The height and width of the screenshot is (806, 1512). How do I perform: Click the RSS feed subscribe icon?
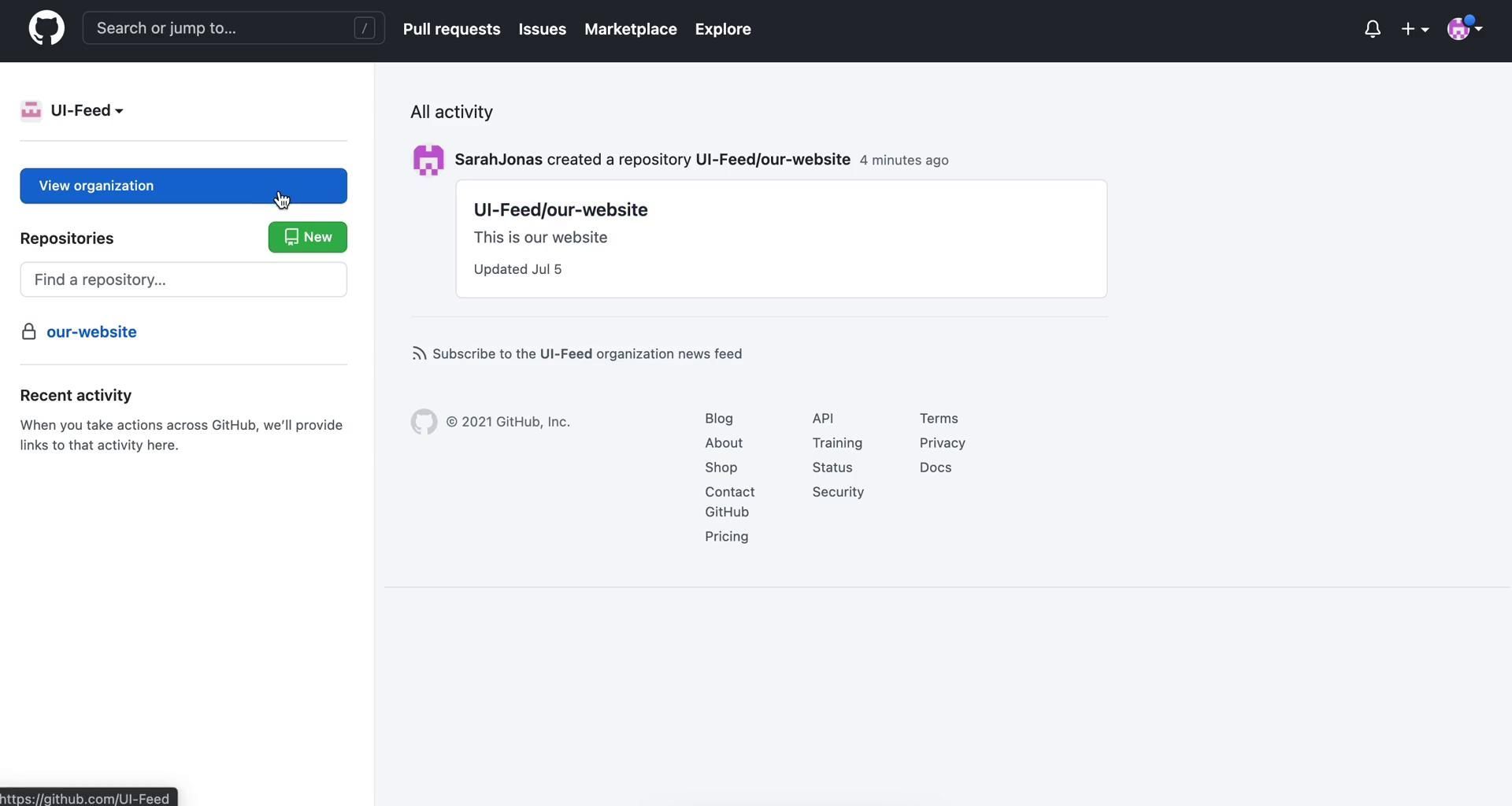tap(419, 354)
